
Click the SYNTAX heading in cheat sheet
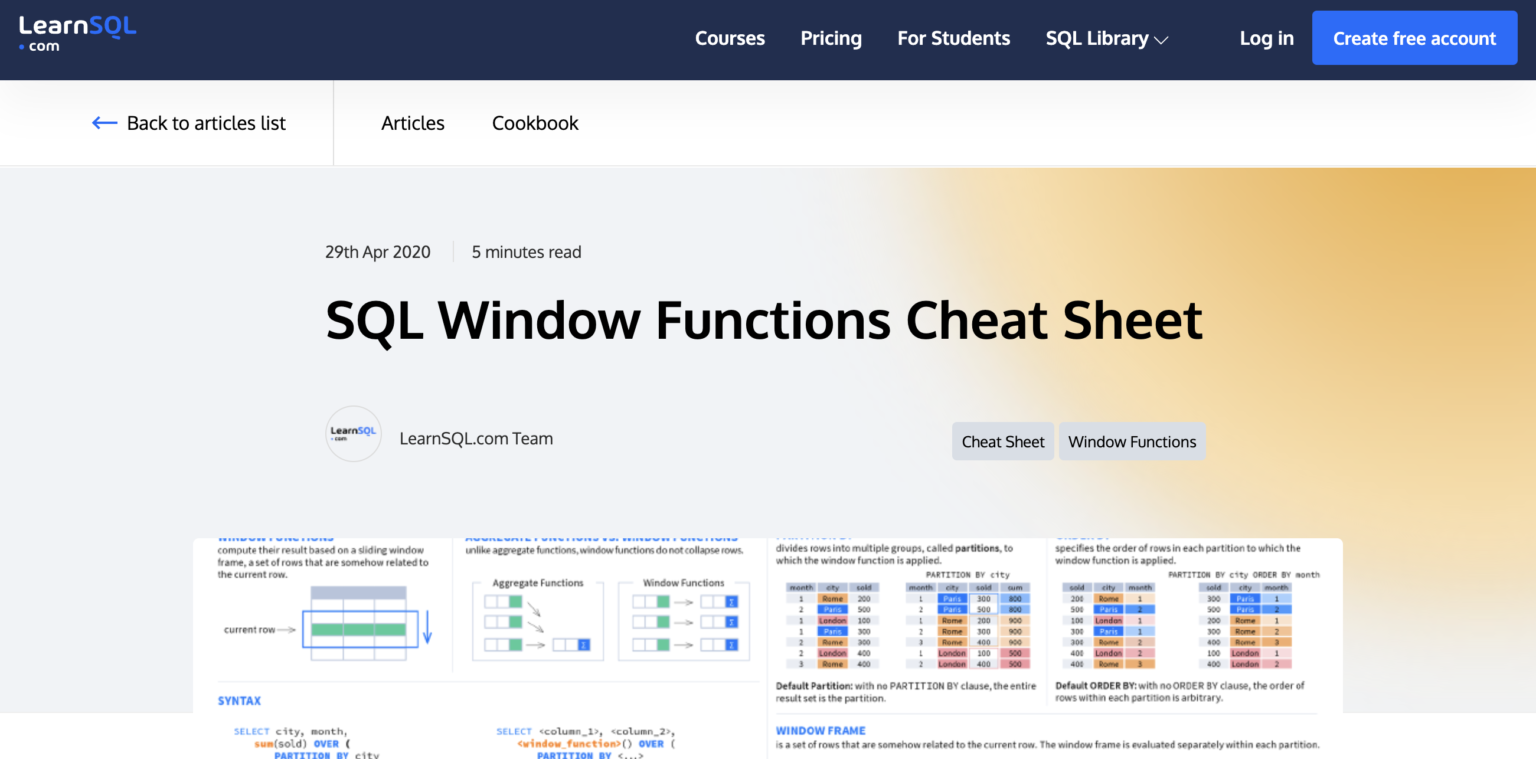click(239, 701)
